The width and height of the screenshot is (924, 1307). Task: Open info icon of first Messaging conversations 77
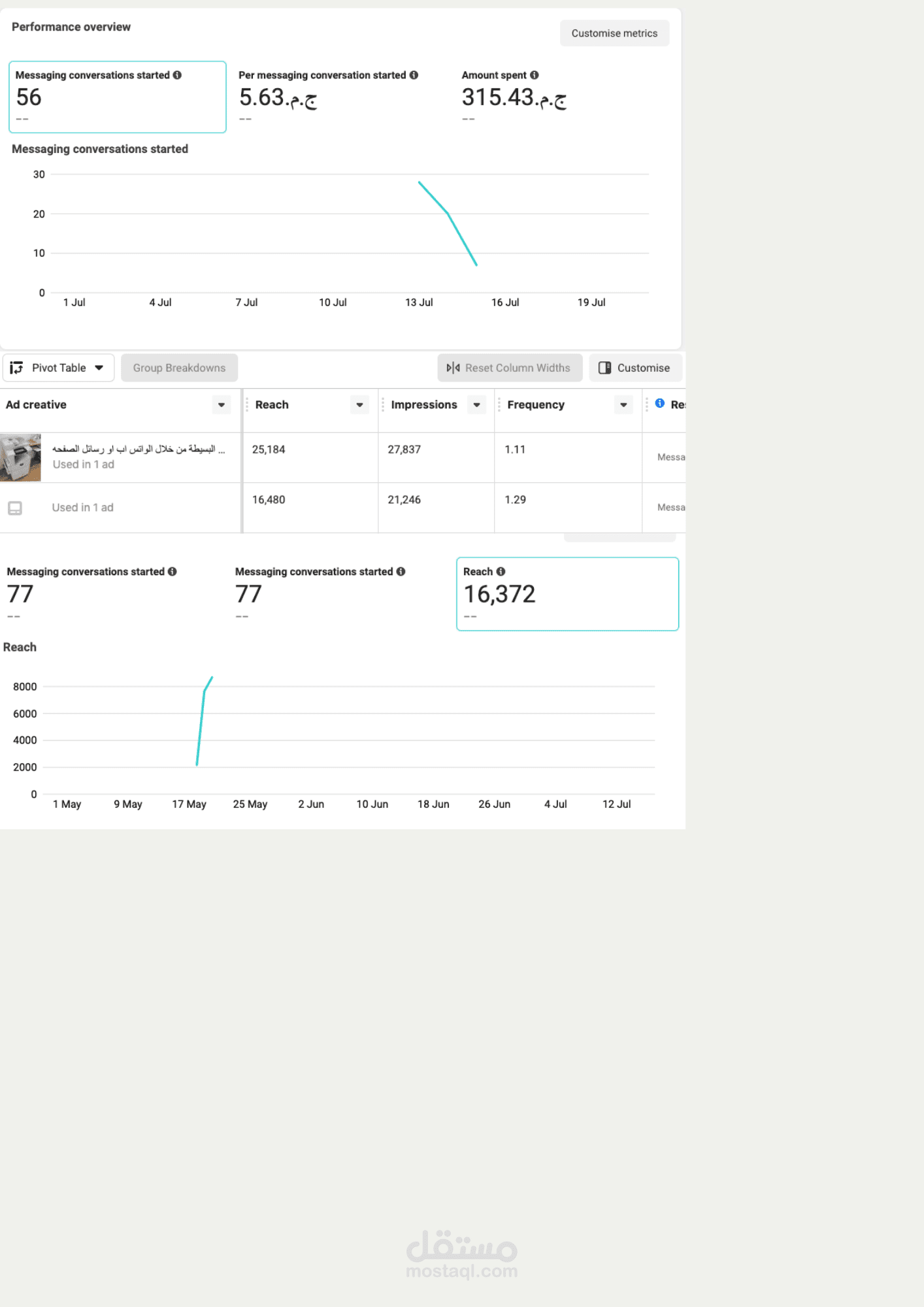point(172,572)
